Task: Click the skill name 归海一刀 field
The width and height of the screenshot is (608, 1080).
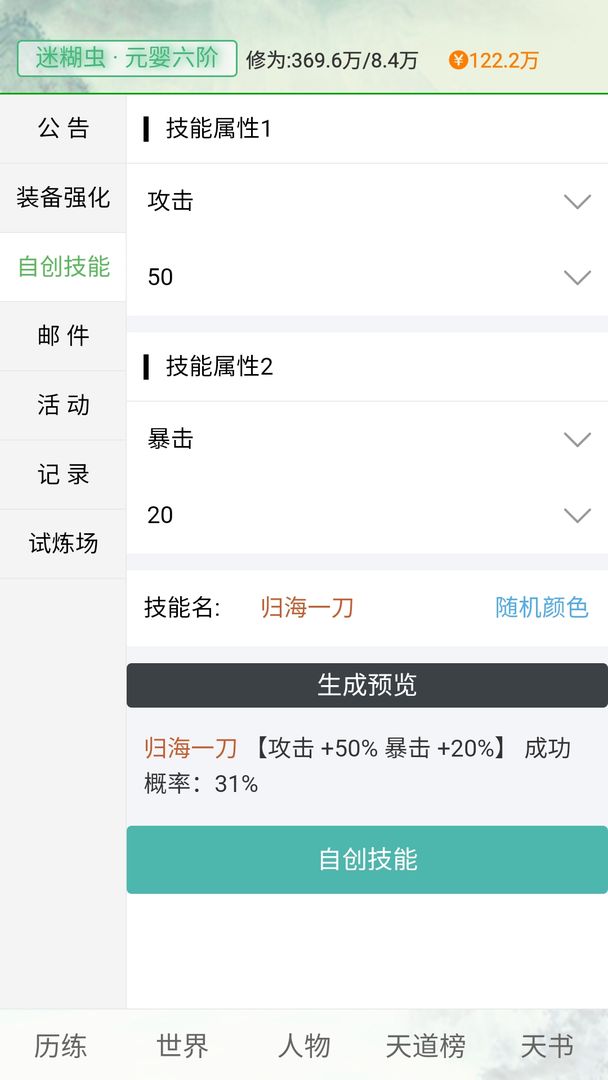Action: tap(306, 607)
